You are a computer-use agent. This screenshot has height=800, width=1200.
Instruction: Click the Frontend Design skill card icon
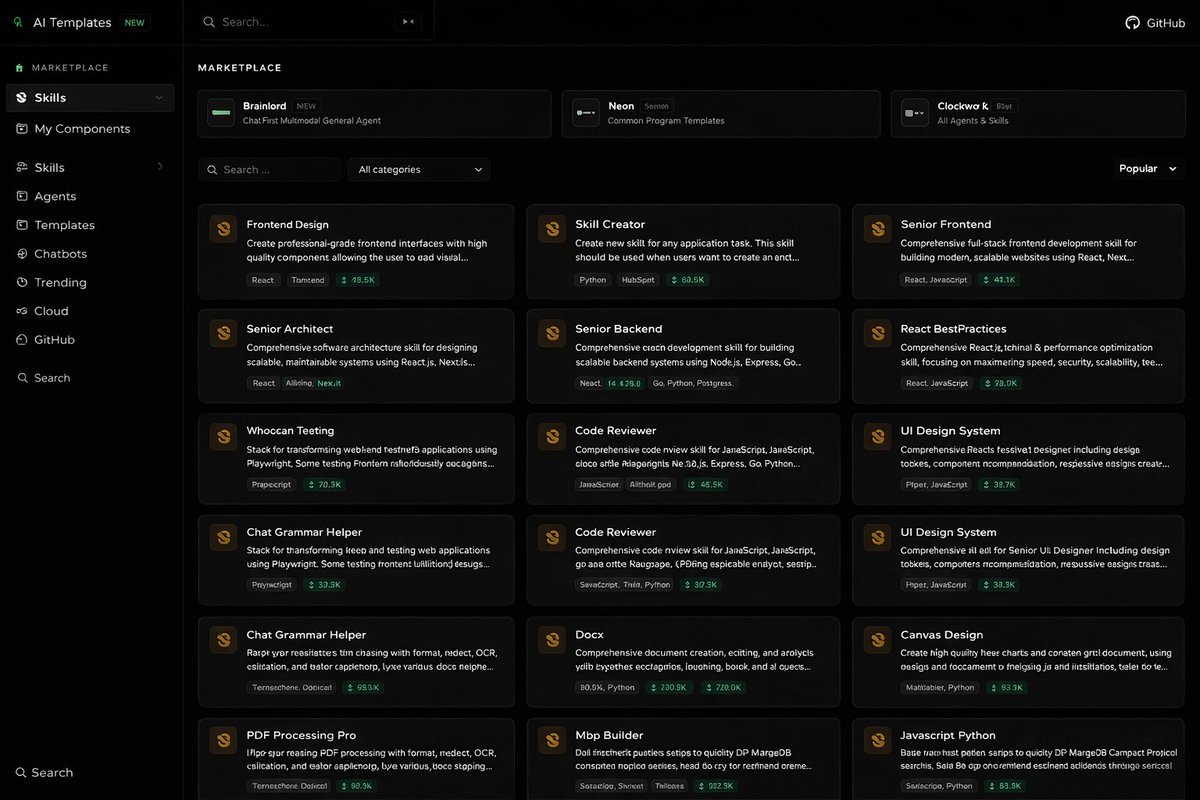222,229
